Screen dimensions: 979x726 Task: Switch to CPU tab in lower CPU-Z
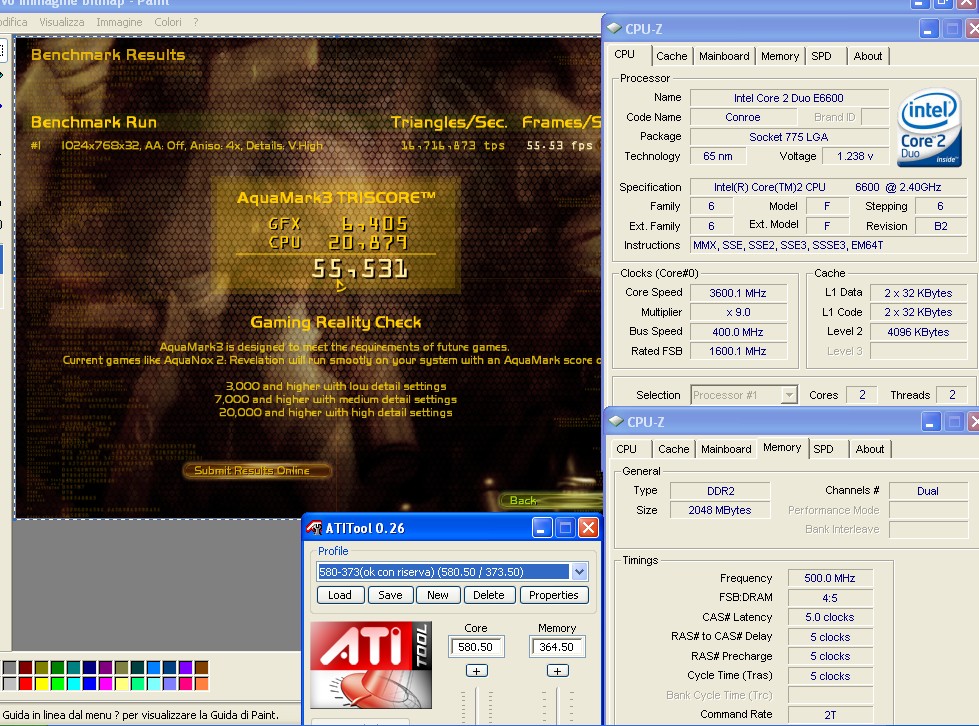(626, 449)
